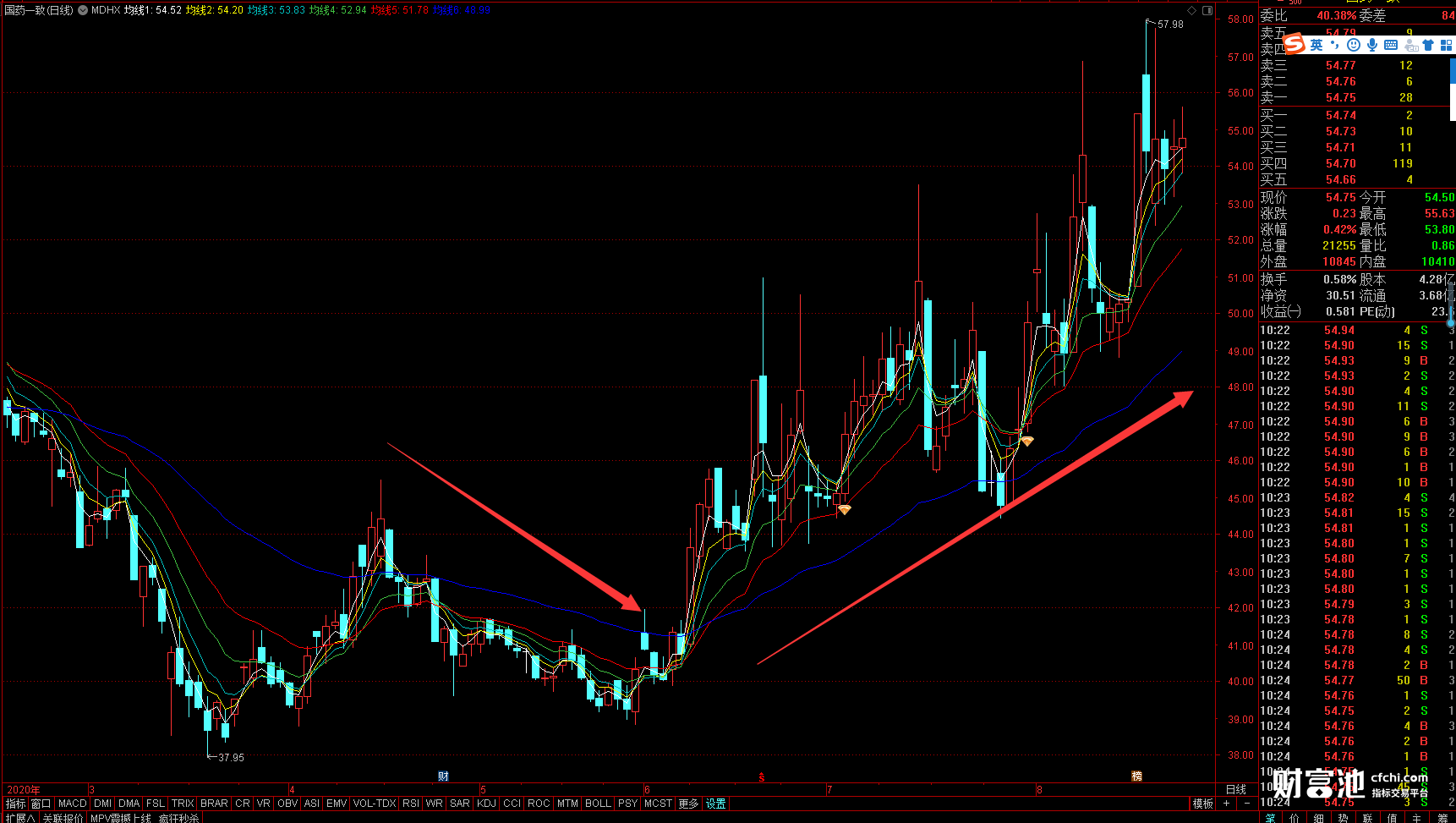Image resolution: width=1456 pixels, height=823 pixels.
Task: Click the 国药一致(日线) chart title
Action: (x=39, y=10)
